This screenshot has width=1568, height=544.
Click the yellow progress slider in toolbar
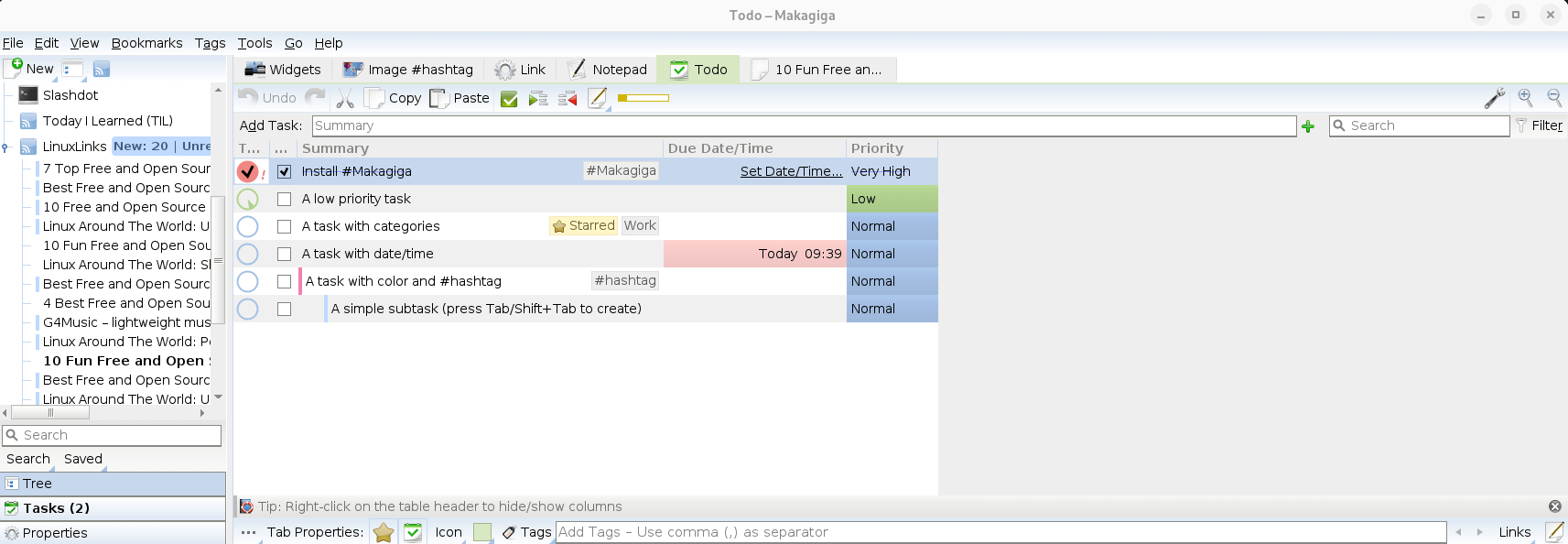point(643,98)
